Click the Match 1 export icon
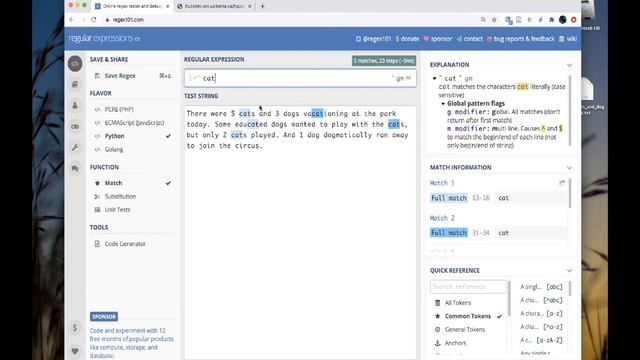 [562, 183]
